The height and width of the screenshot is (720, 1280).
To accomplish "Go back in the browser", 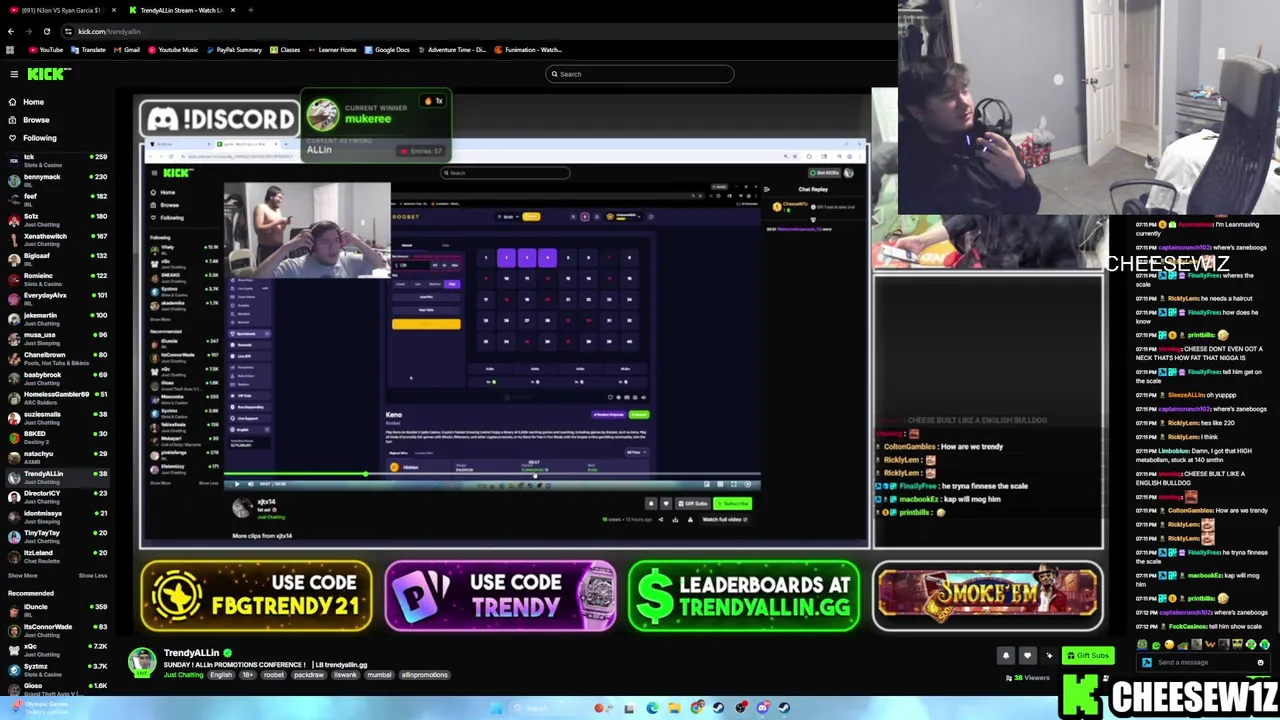I will (x=11, y=31).
